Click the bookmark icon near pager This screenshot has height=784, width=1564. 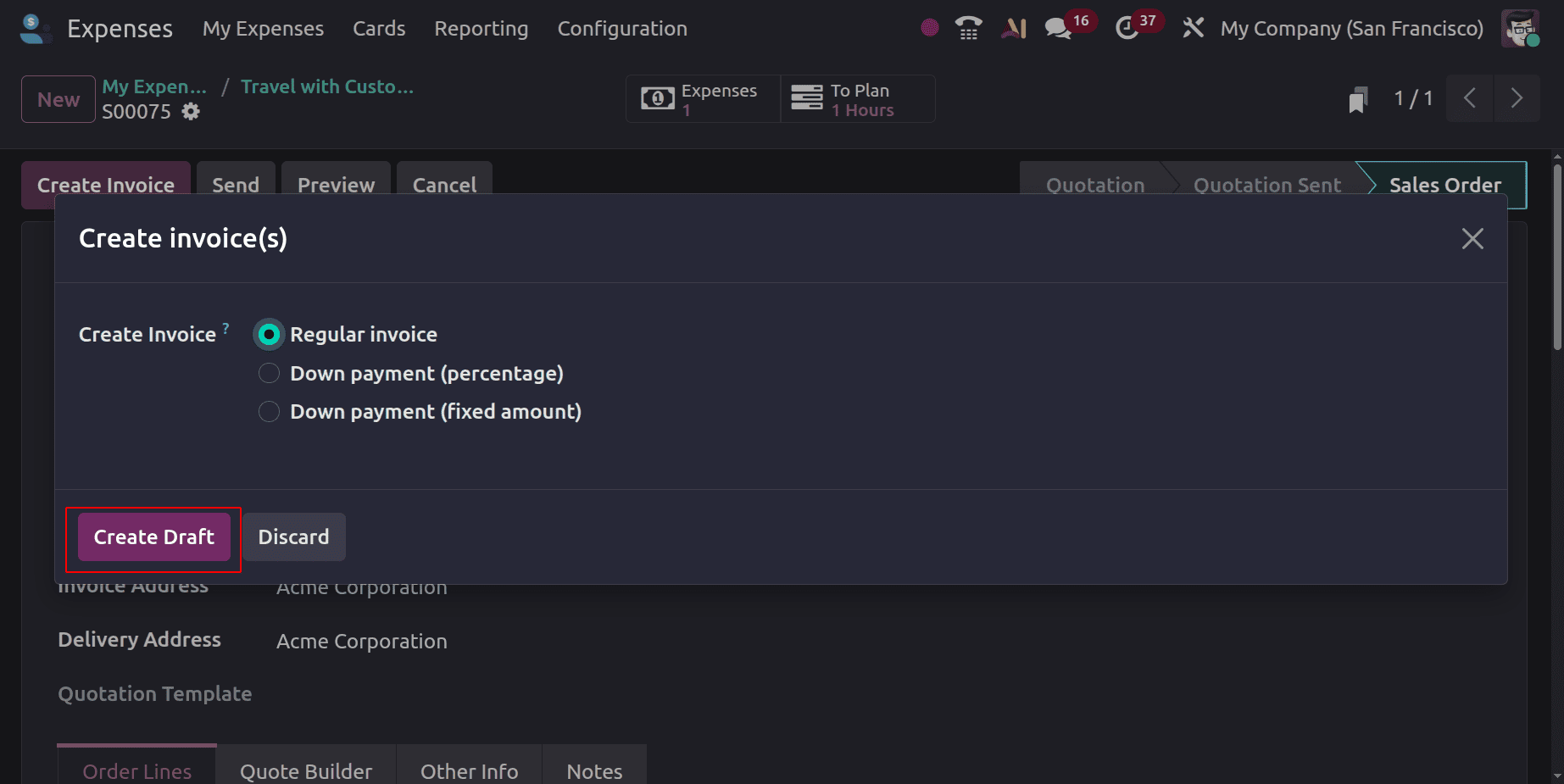[x=1358, y=99]
